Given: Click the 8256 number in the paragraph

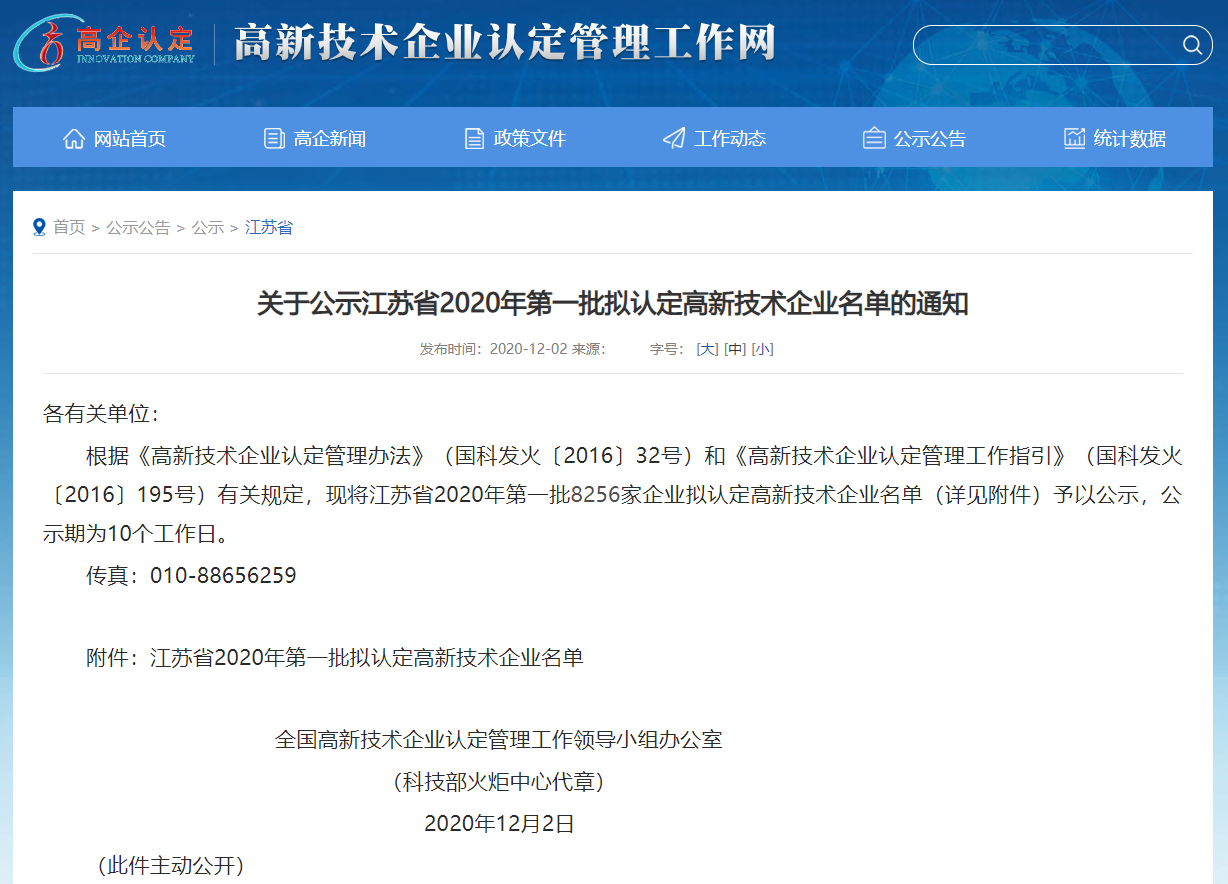Looking at the screenshot, I should tap(595, 495).
